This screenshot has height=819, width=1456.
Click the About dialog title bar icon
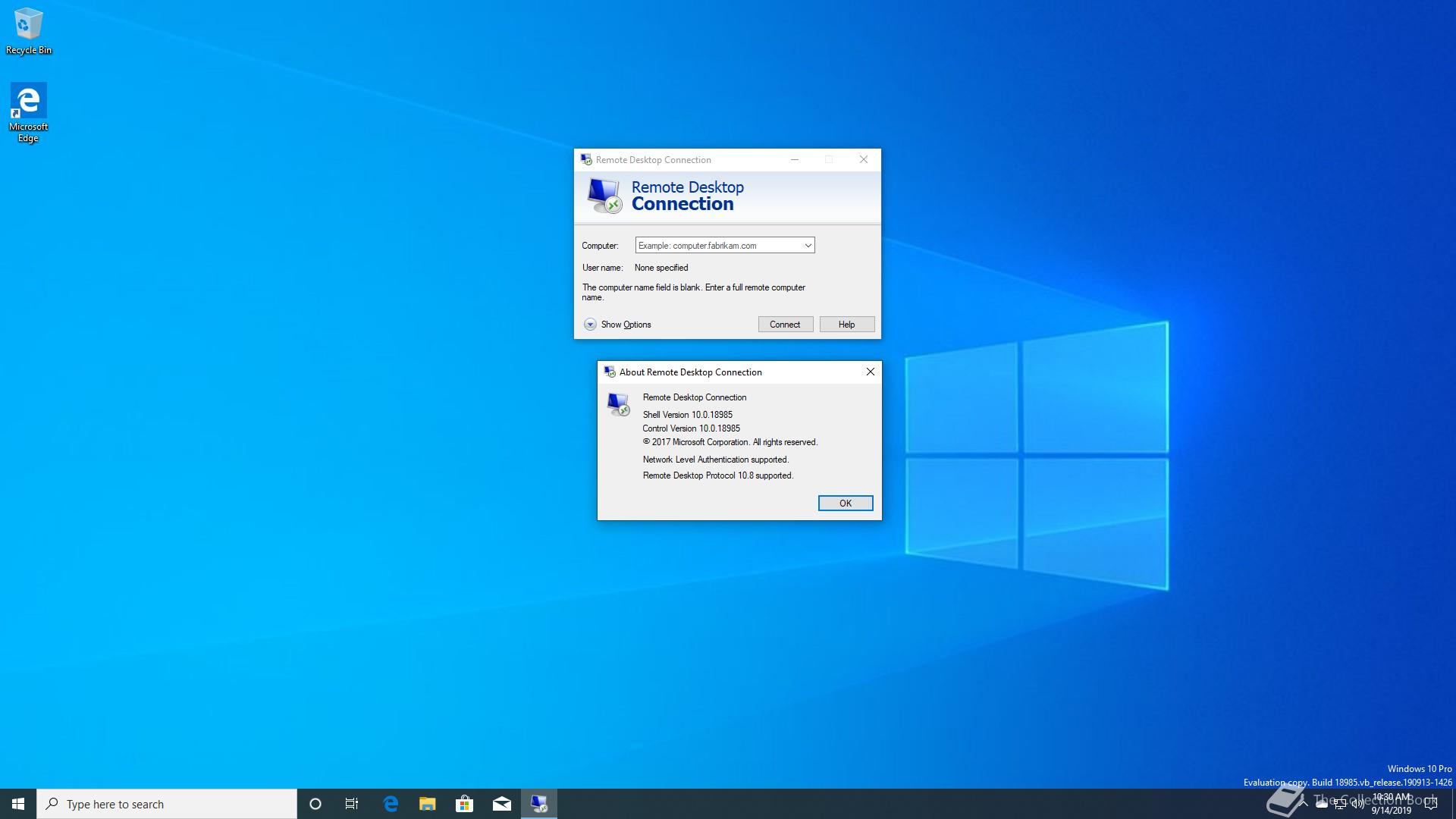click(x=609, y=372)
